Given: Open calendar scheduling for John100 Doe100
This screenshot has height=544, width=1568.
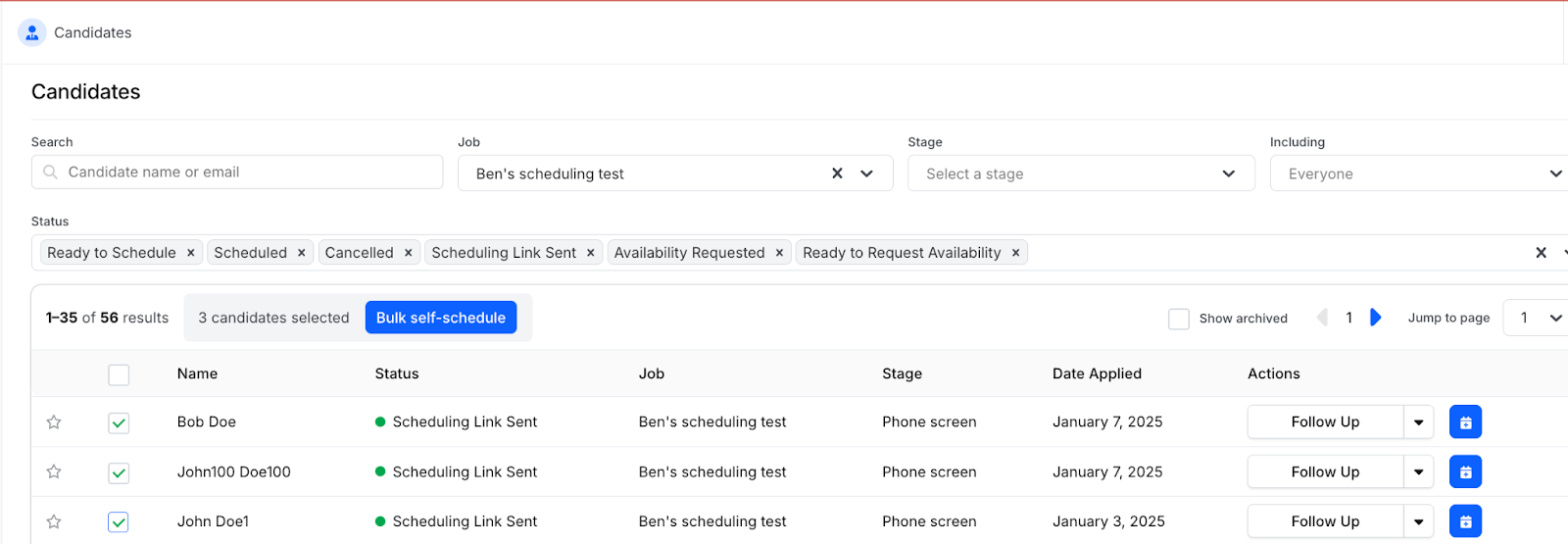Looking at the screenshot, I should pos(1465,472).
